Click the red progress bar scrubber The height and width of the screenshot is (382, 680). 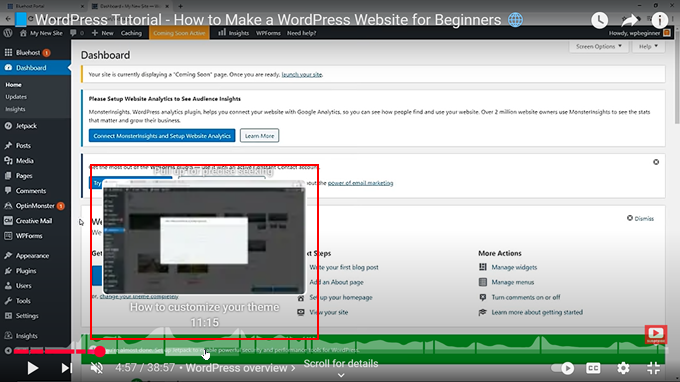pos(100,351)
